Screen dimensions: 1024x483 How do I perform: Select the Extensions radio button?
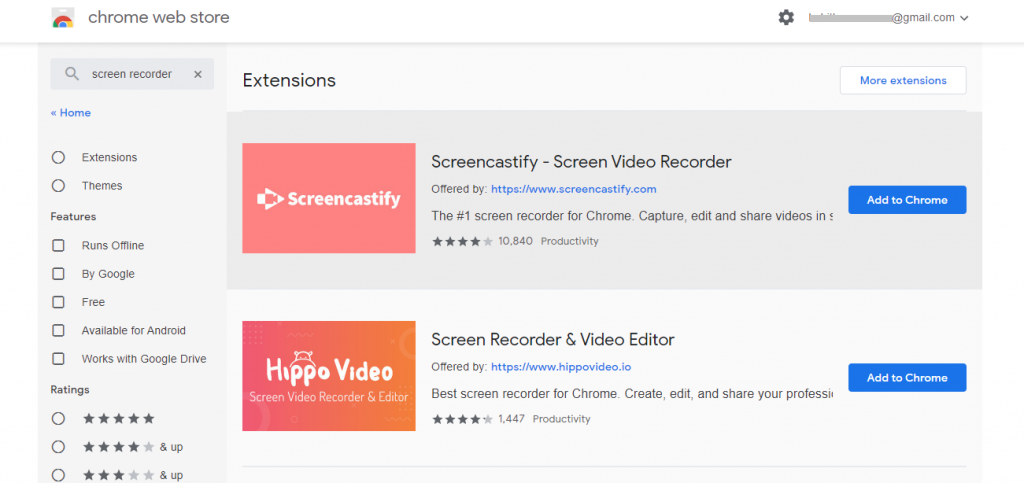click(58, 157)
